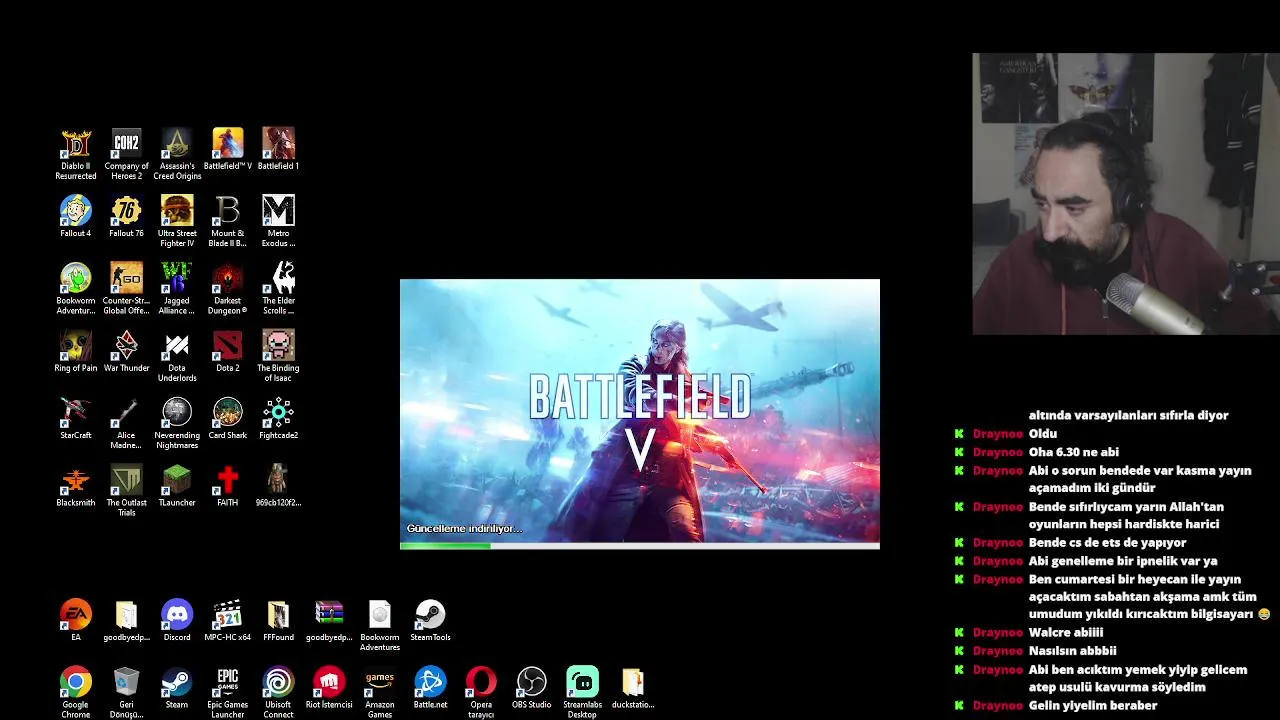1280x720 pixels.
Task: Open MPC-HC x64 media player
Action: point(227,620)
